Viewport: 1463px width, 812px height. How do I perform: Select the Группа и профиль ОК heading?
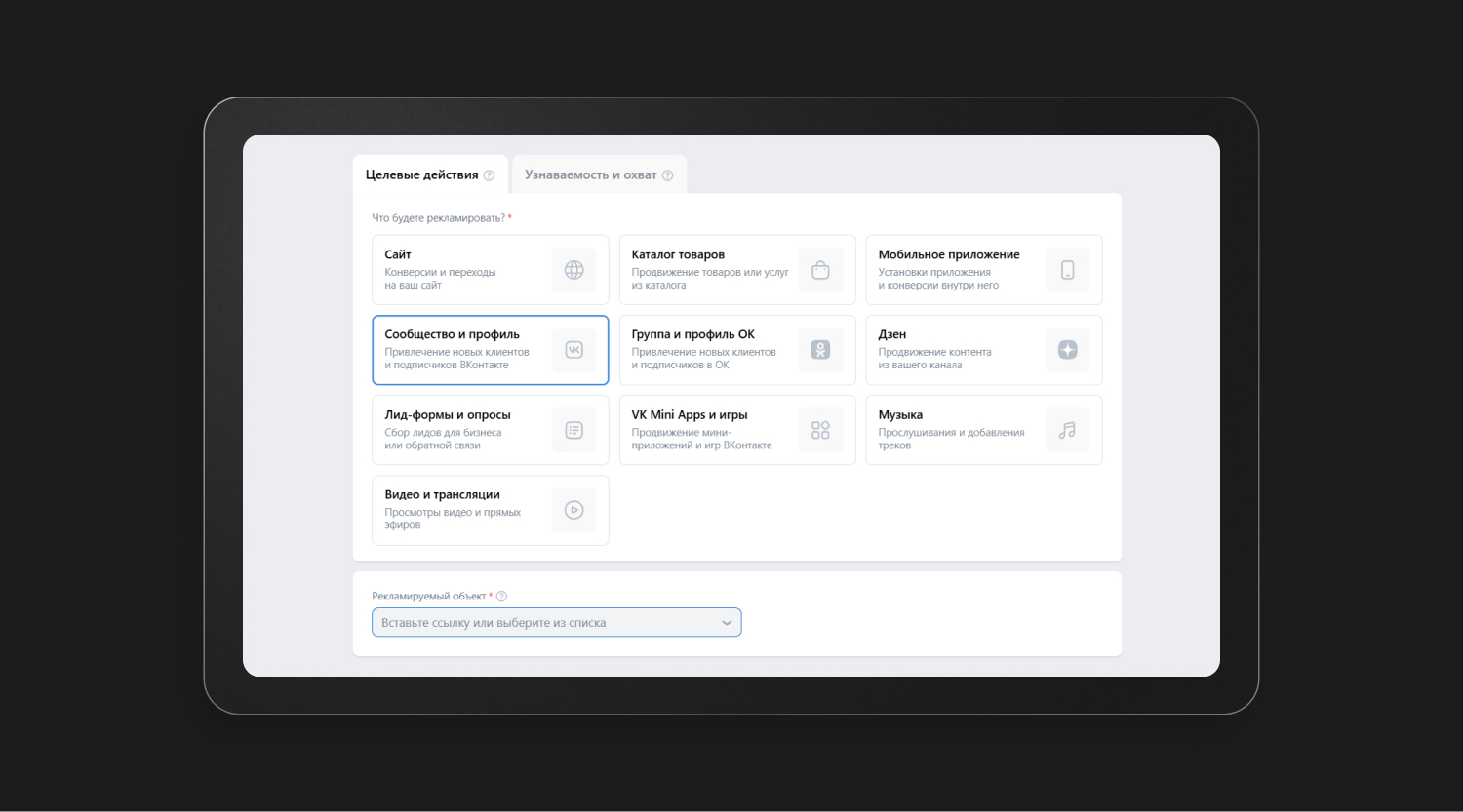[x=693, y=334]
